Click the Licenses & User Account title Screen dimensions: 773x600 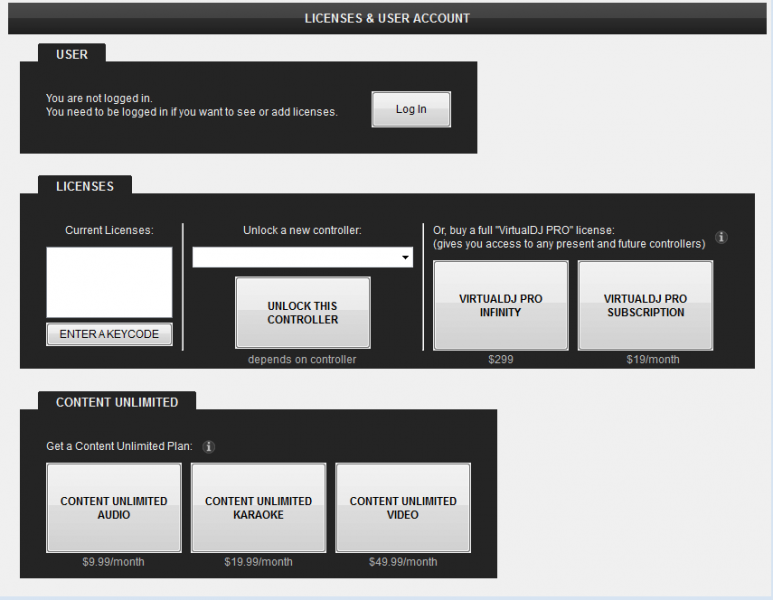pyautogui.click(x=387, y=18)
